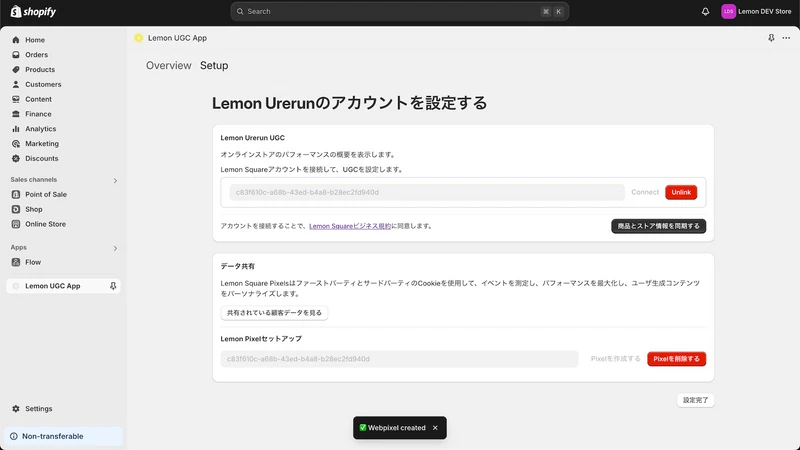Click the Shopify logo

tap(33, 11)
